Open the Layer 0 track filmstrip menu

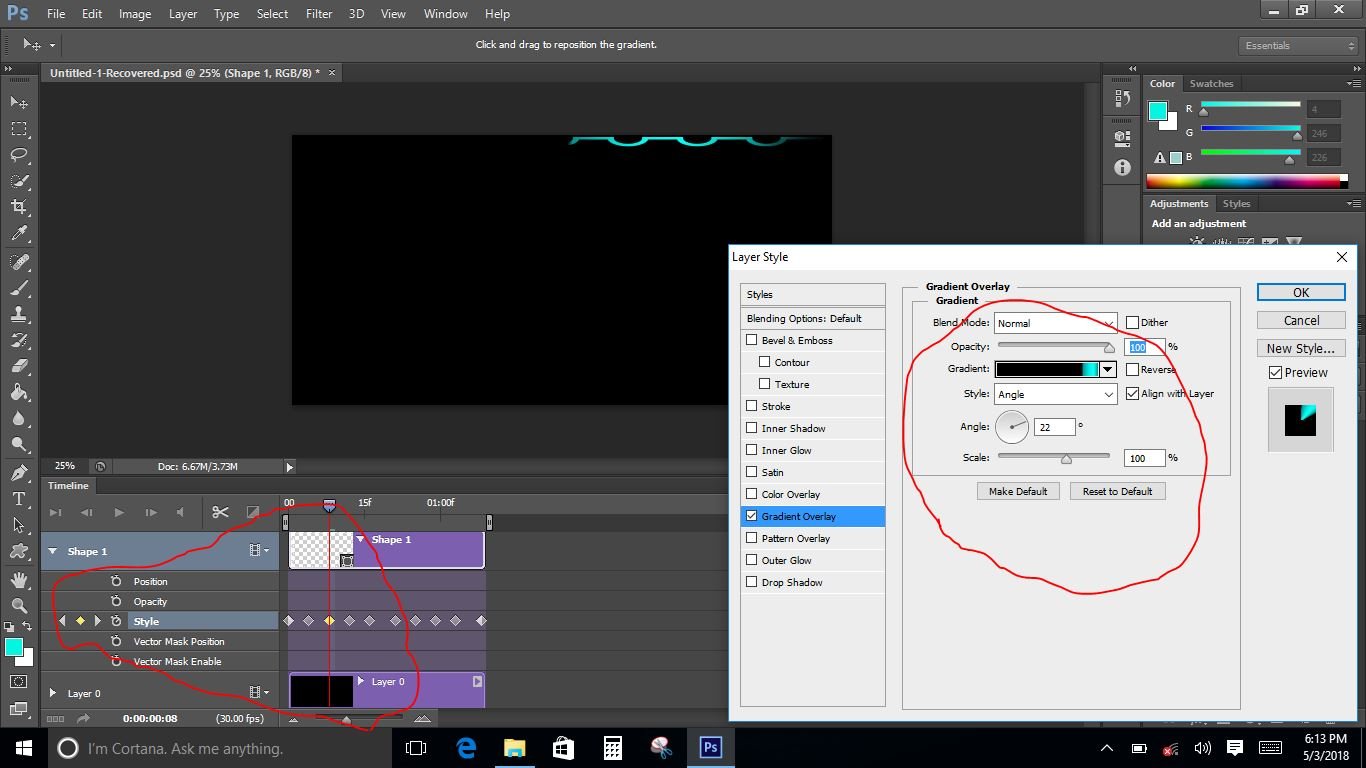[259, 692]
